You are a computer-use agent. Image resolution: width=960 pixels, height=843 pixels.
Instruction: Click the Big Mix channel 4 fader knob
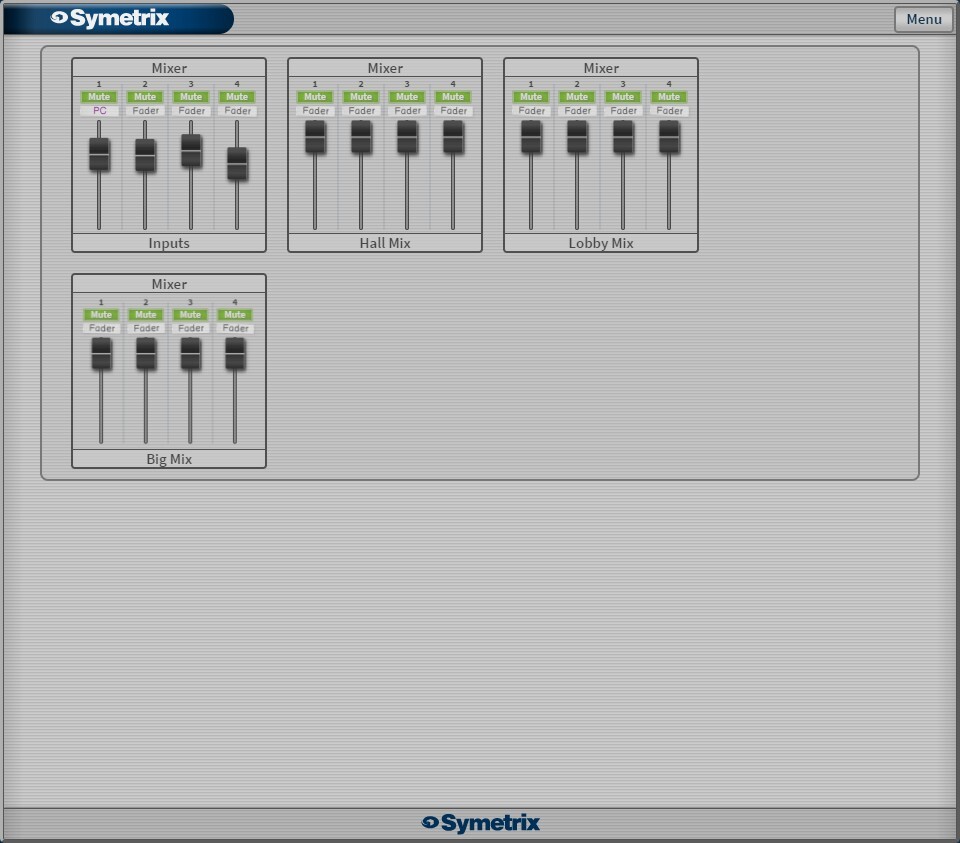[235, 354]
